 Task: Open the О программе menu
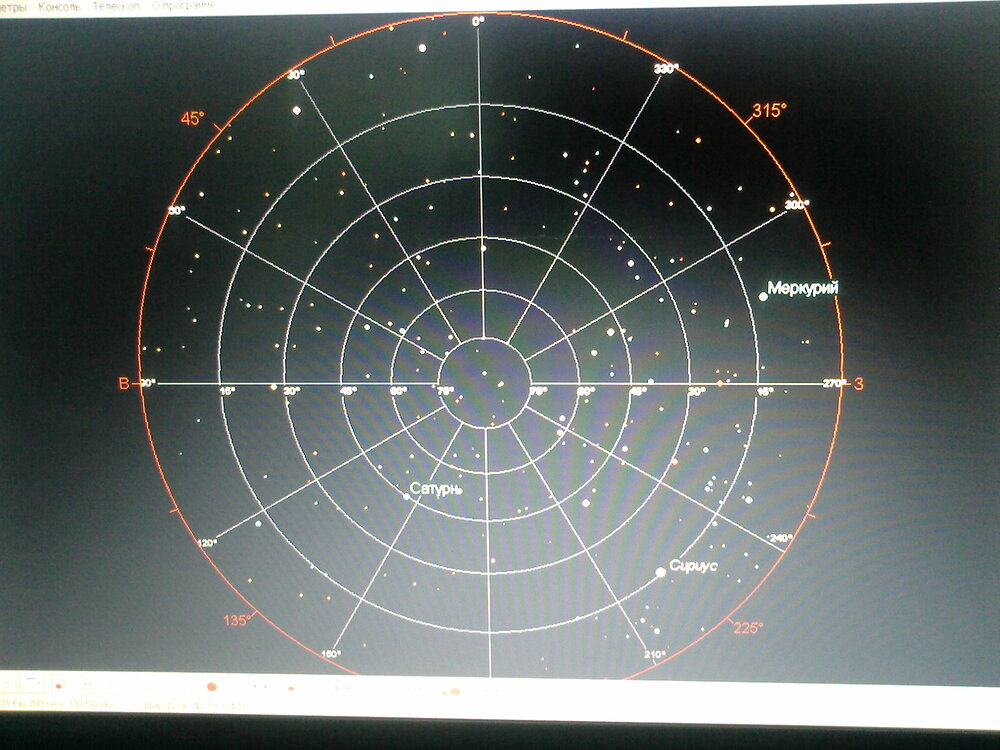tap(183, 5)
